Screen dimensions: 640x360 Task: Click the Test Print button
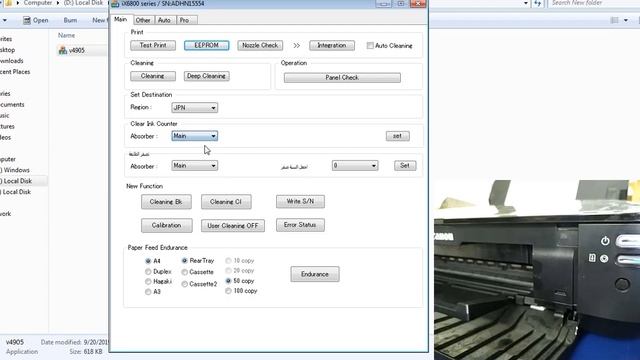click(x=153, y=45)
